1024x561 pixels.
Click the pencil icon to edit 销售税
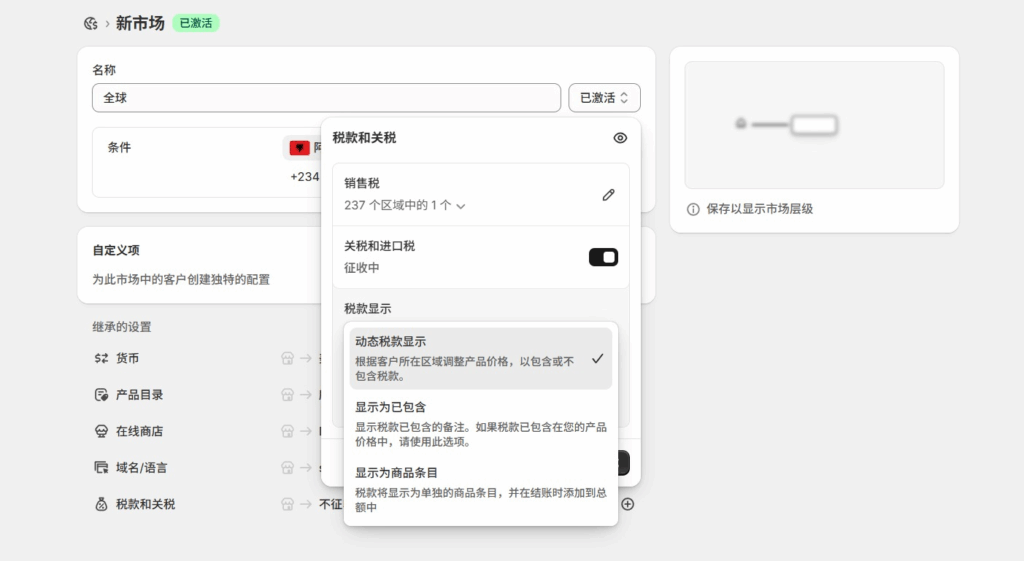608,195
